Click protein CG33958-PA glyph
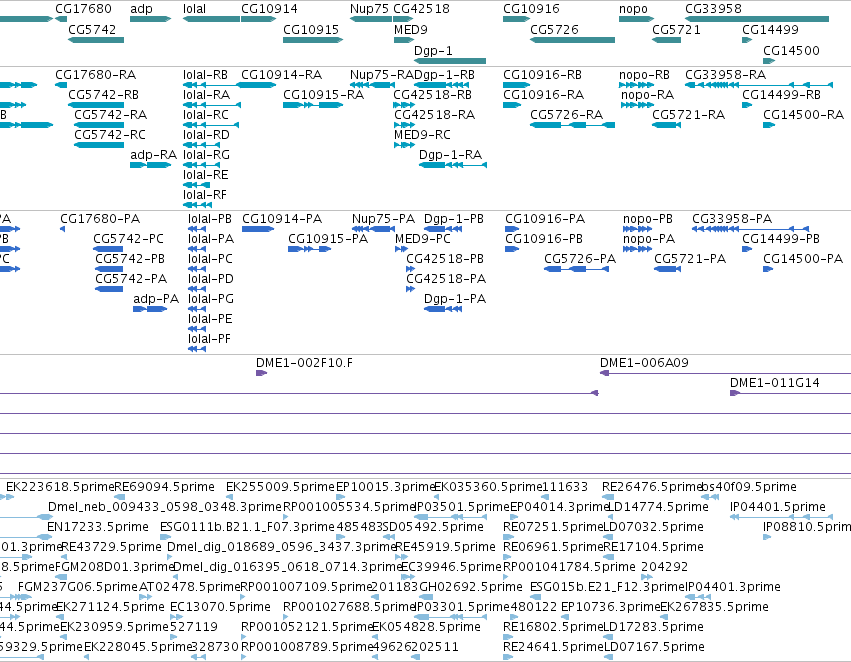The width and height of the screenshot is (851, 662). coord(751,228)
